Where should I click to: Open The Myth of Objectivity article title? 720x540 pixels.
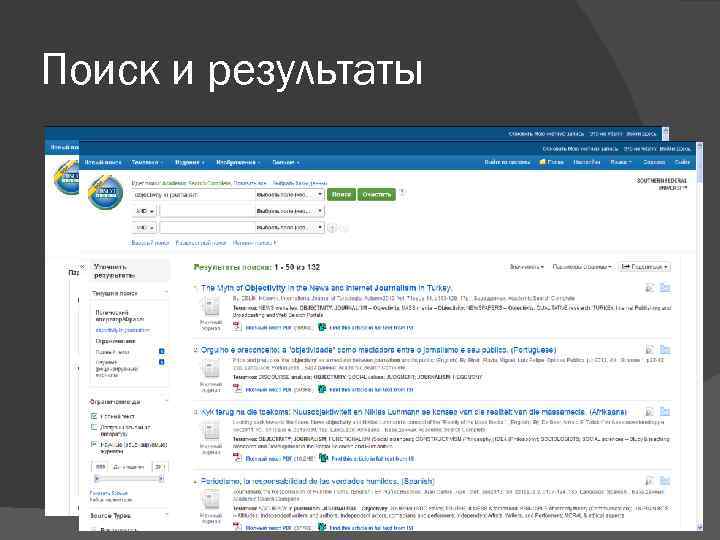coord(326,288)
